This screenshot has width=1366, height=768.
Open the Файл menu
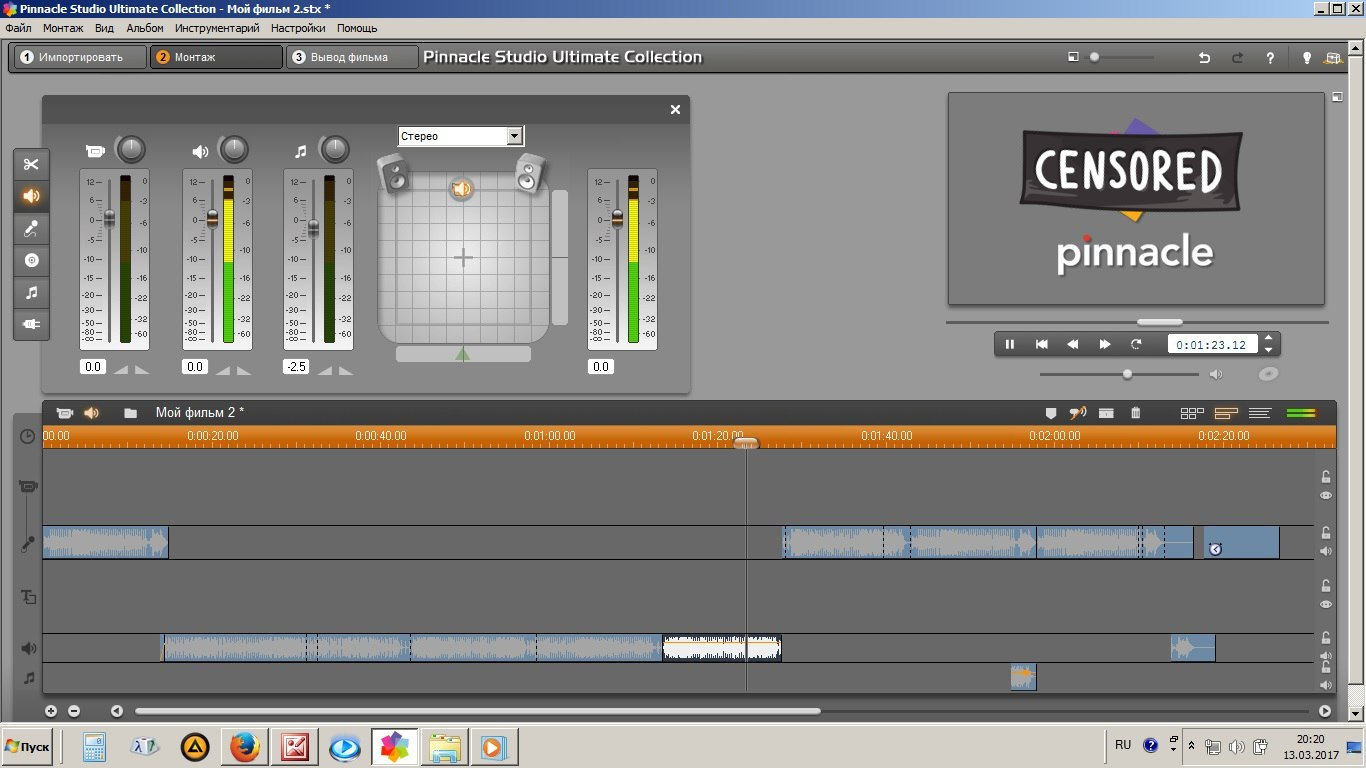[18, 28]
